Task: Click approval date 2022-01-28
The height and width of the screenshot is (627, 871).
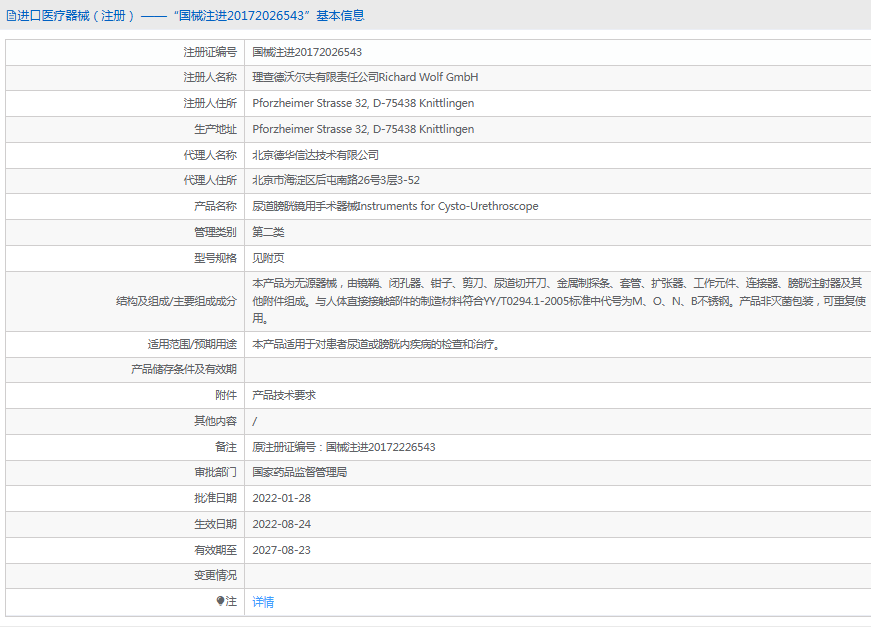Action: pyautogui.click(x=282, y=498)
